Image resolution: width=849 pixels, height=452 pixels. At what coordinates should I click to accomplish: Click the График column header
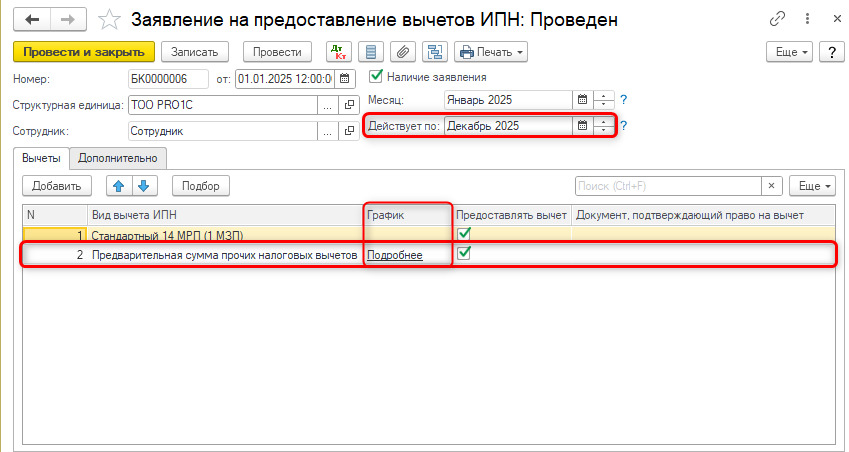click(x=407, y=215)
